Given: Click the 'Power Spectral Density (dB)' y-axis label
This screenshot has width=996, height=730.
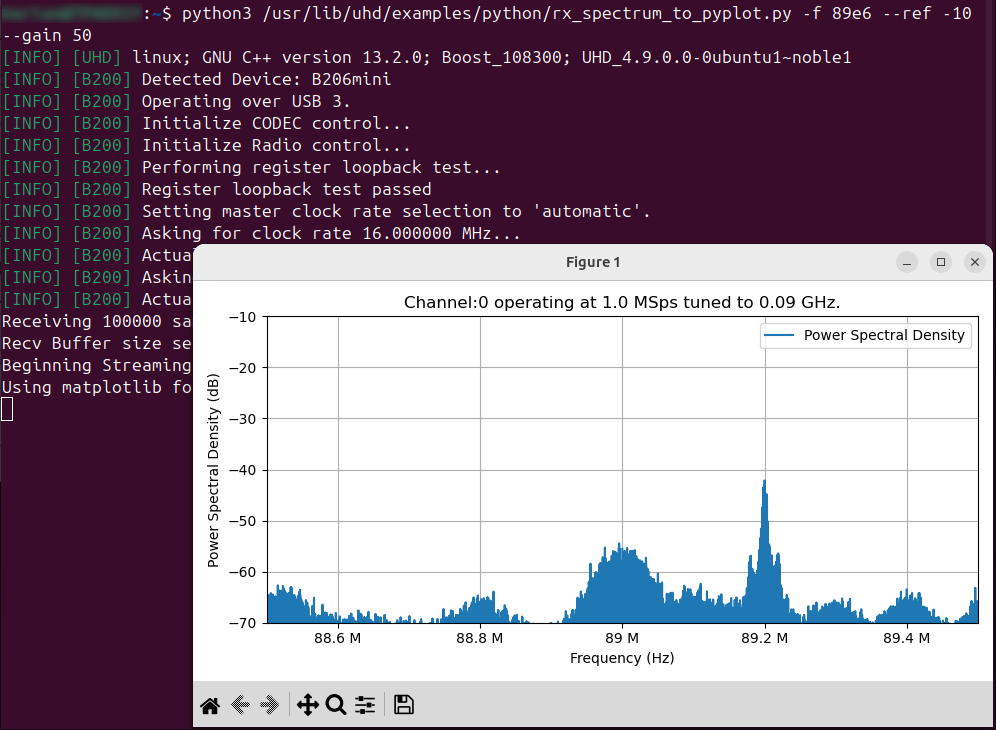Looking at the screenshot, I should (213, 470).
